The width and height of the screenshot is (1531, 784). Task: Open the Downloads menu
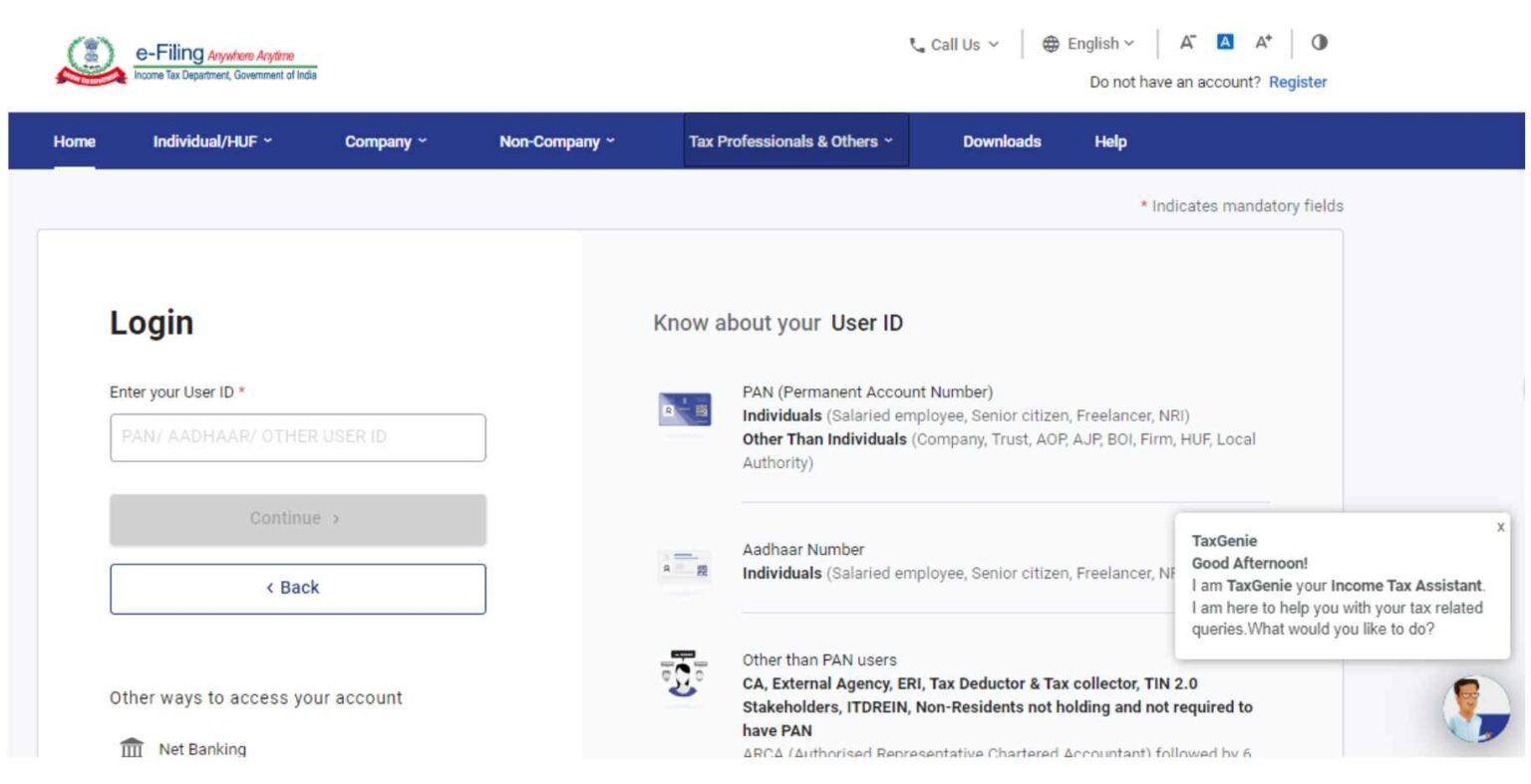coord(1001,140)
